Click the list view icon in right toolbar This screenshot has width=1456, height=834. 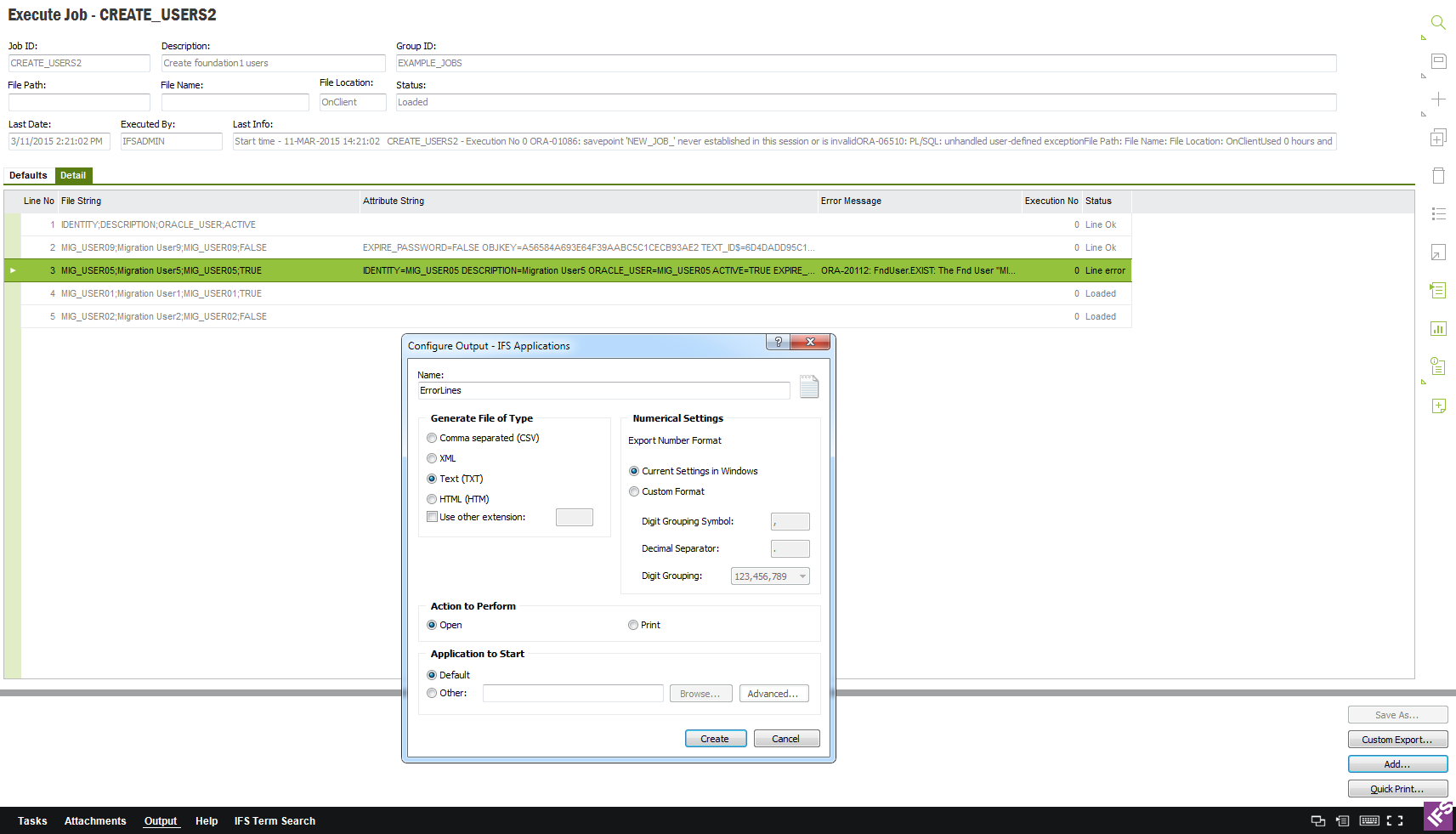[x=1438, y=214]
